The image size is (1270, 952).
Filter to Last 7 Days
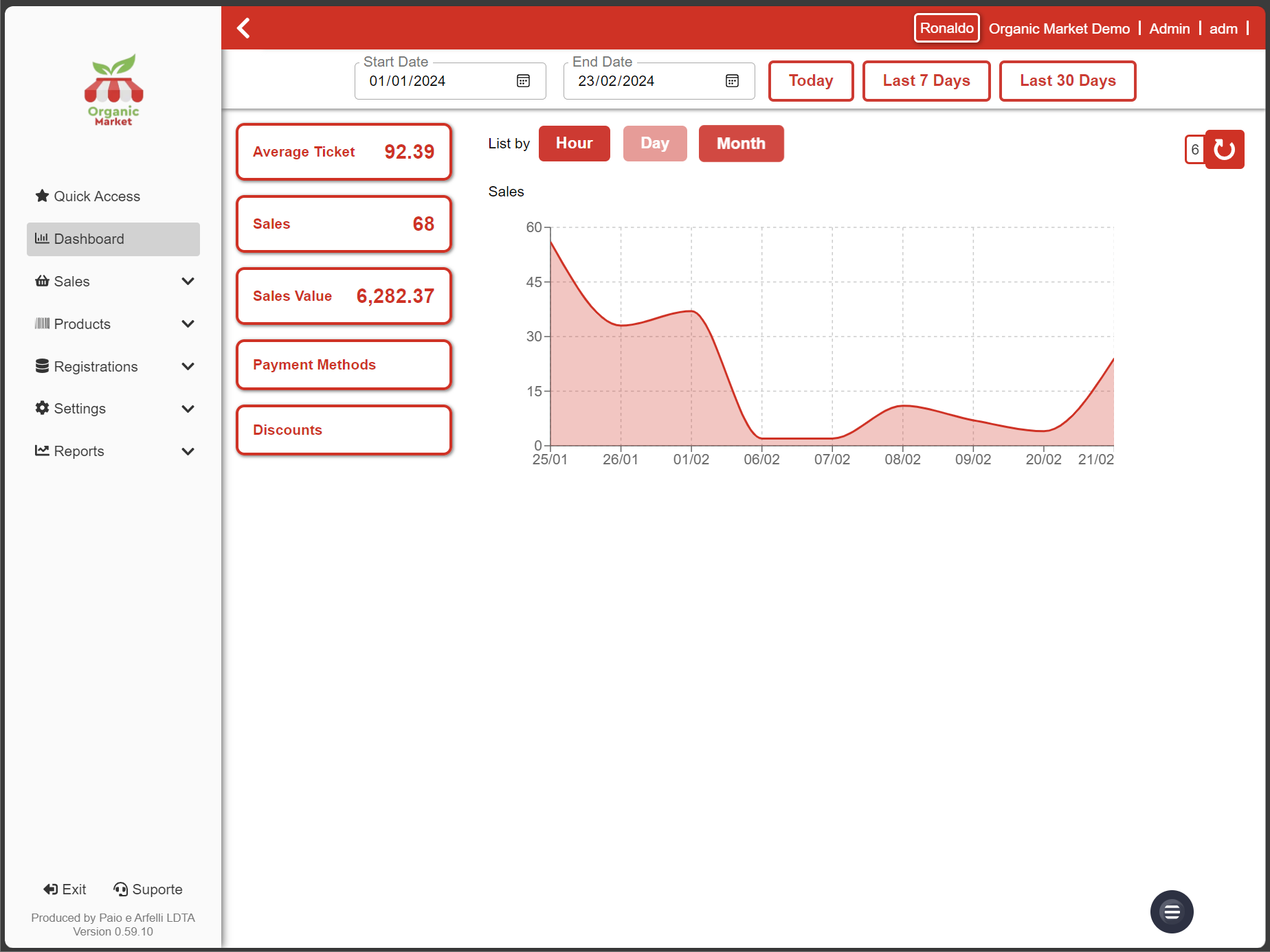pyautogui.click(x=926, y=81)
